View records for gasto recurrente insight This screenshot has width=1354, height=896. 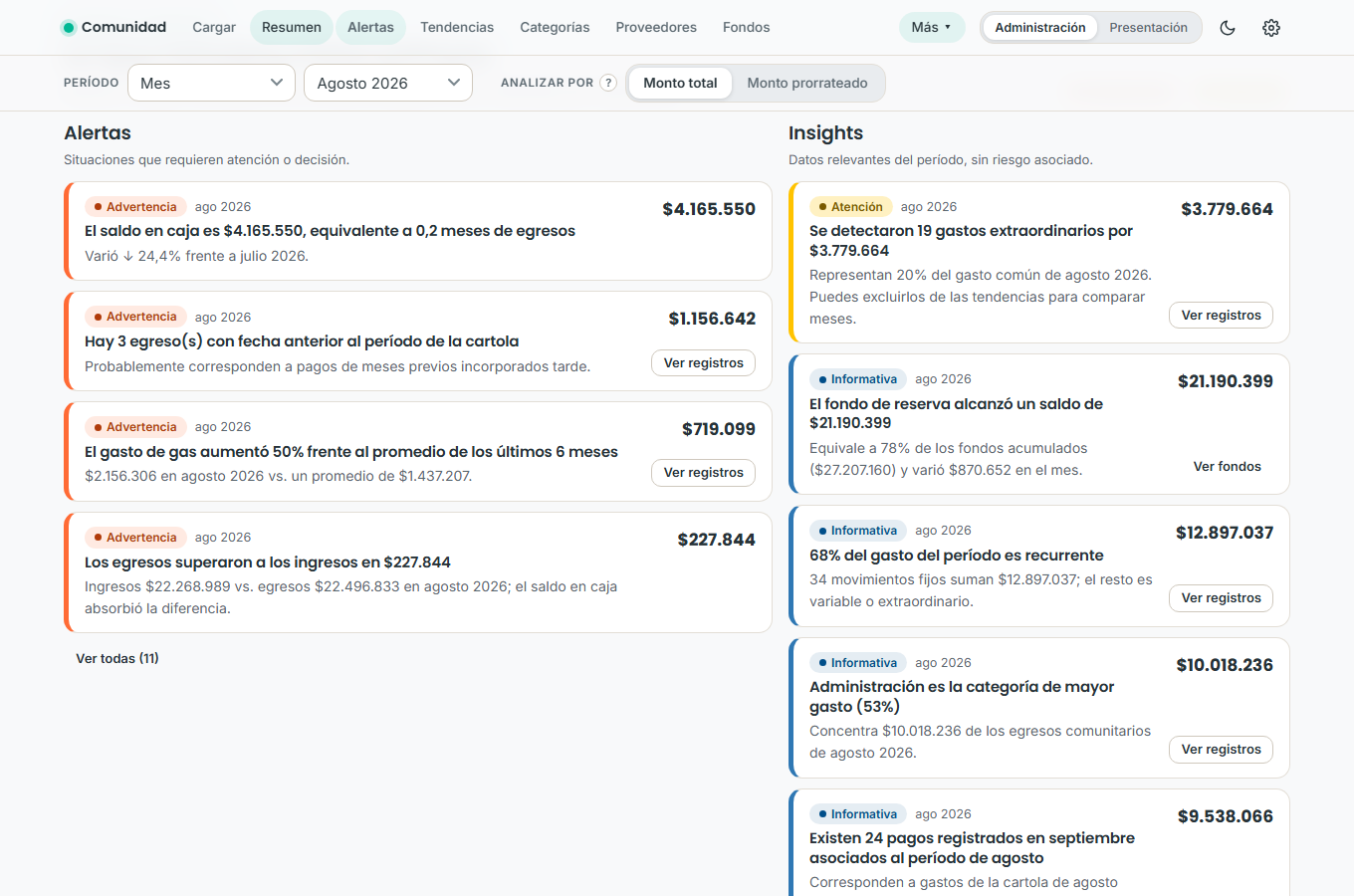pyautogui.click(x=1221, y=597)
